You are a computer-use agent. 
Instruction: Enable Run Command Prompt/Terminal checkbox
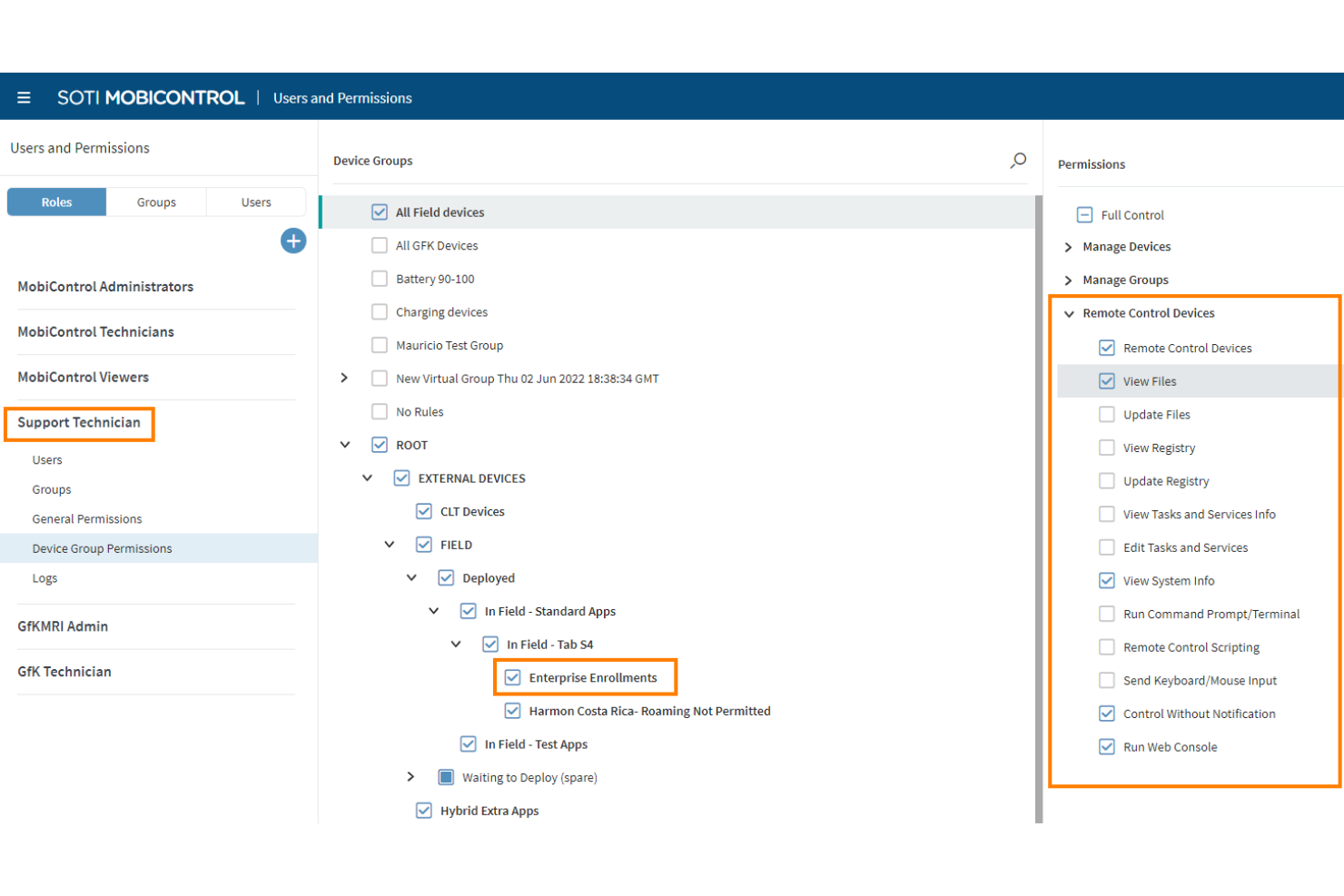[1107, 614]
